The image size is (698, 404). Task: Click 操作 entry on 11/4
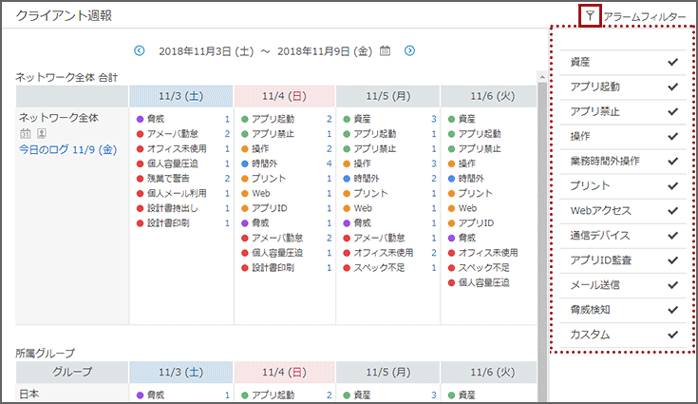click(260, 149)
